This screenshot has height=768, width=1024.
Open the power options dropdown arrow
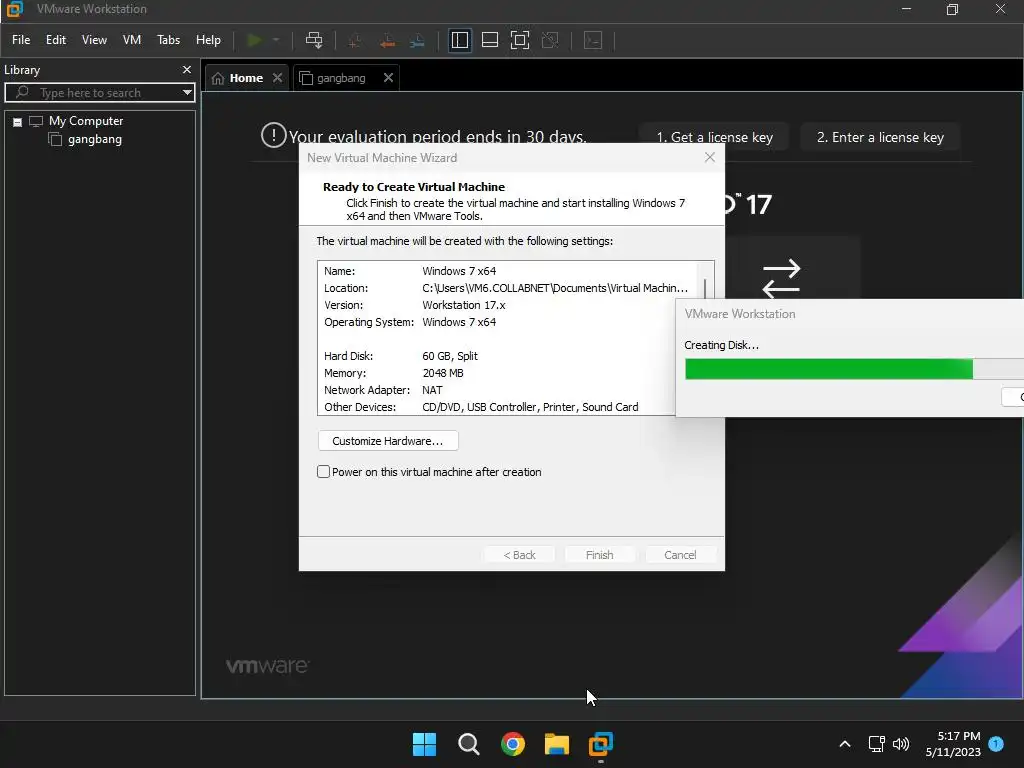(x=276, y=40)
